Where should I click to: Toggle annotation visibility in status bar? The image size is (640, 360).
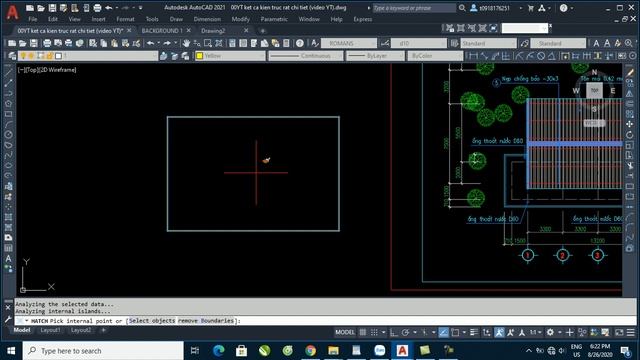(x=499, y=332)
